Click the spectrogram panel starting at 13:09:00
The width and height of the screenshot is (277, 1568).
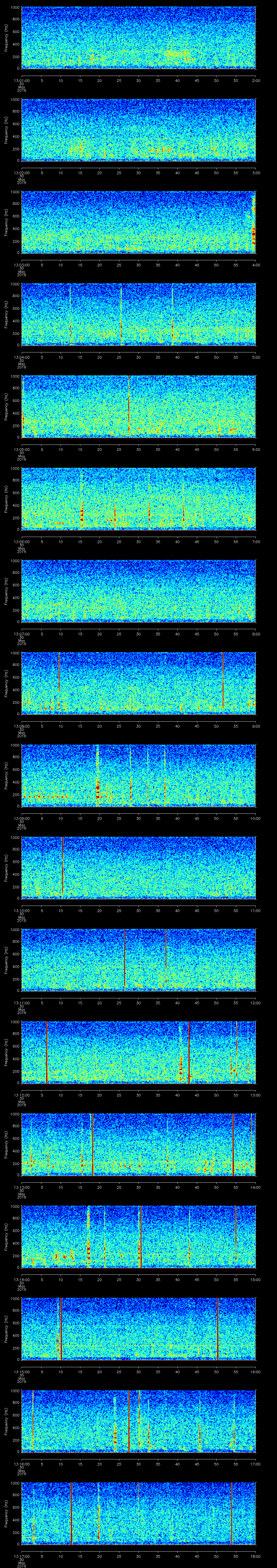(x=138, y=775)
